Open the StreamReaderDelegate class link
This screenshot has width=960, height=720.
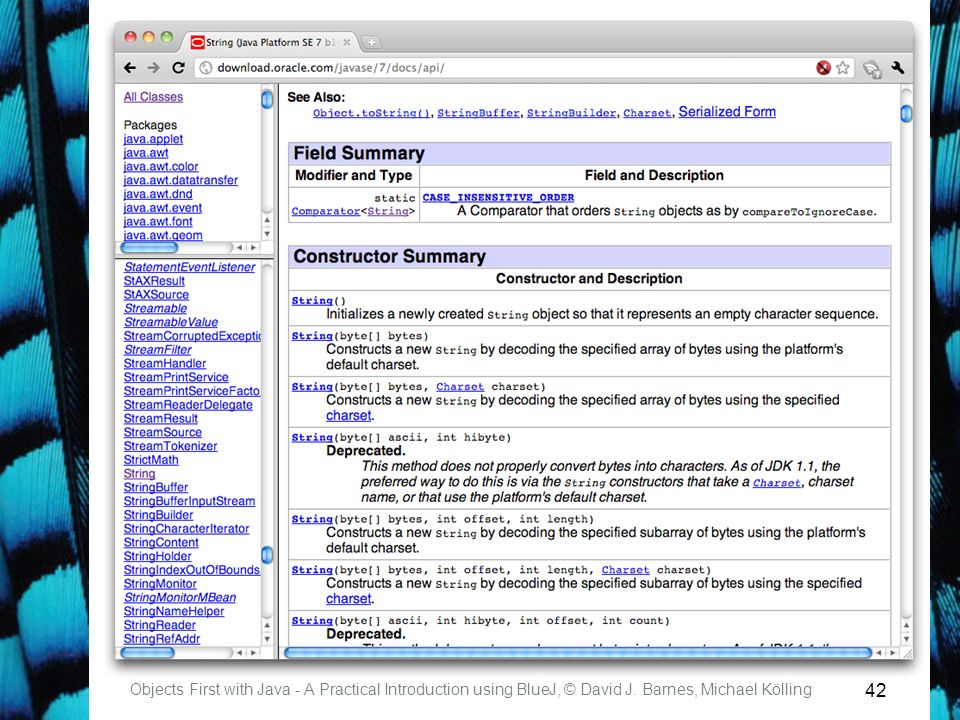[188, 405]
